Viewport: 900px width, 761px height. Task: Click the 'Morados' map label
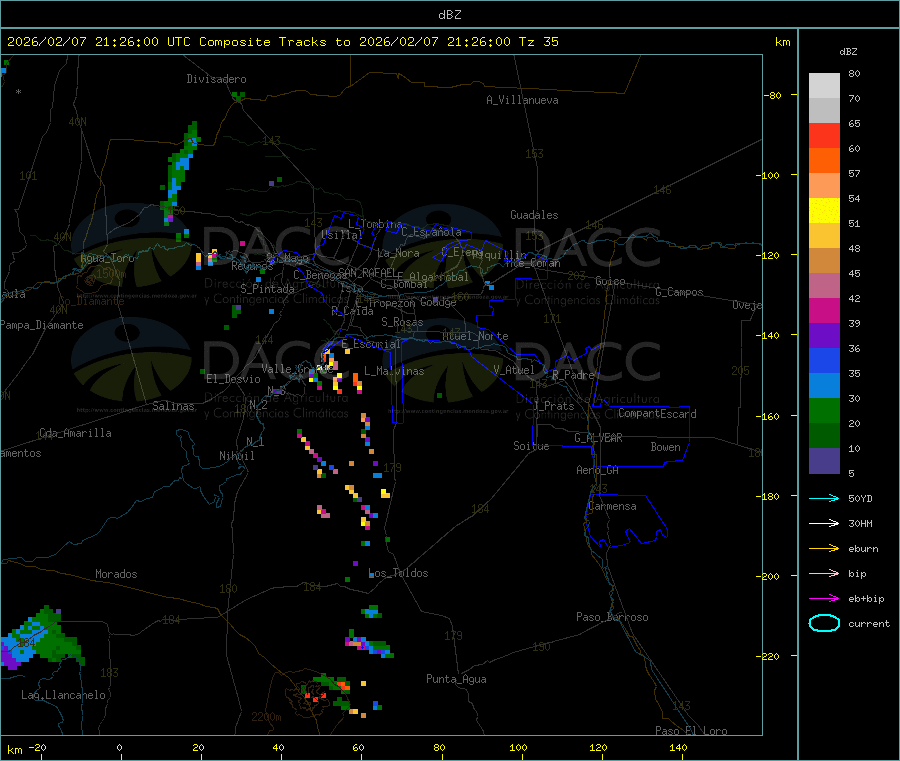click(x=116, y=574)
